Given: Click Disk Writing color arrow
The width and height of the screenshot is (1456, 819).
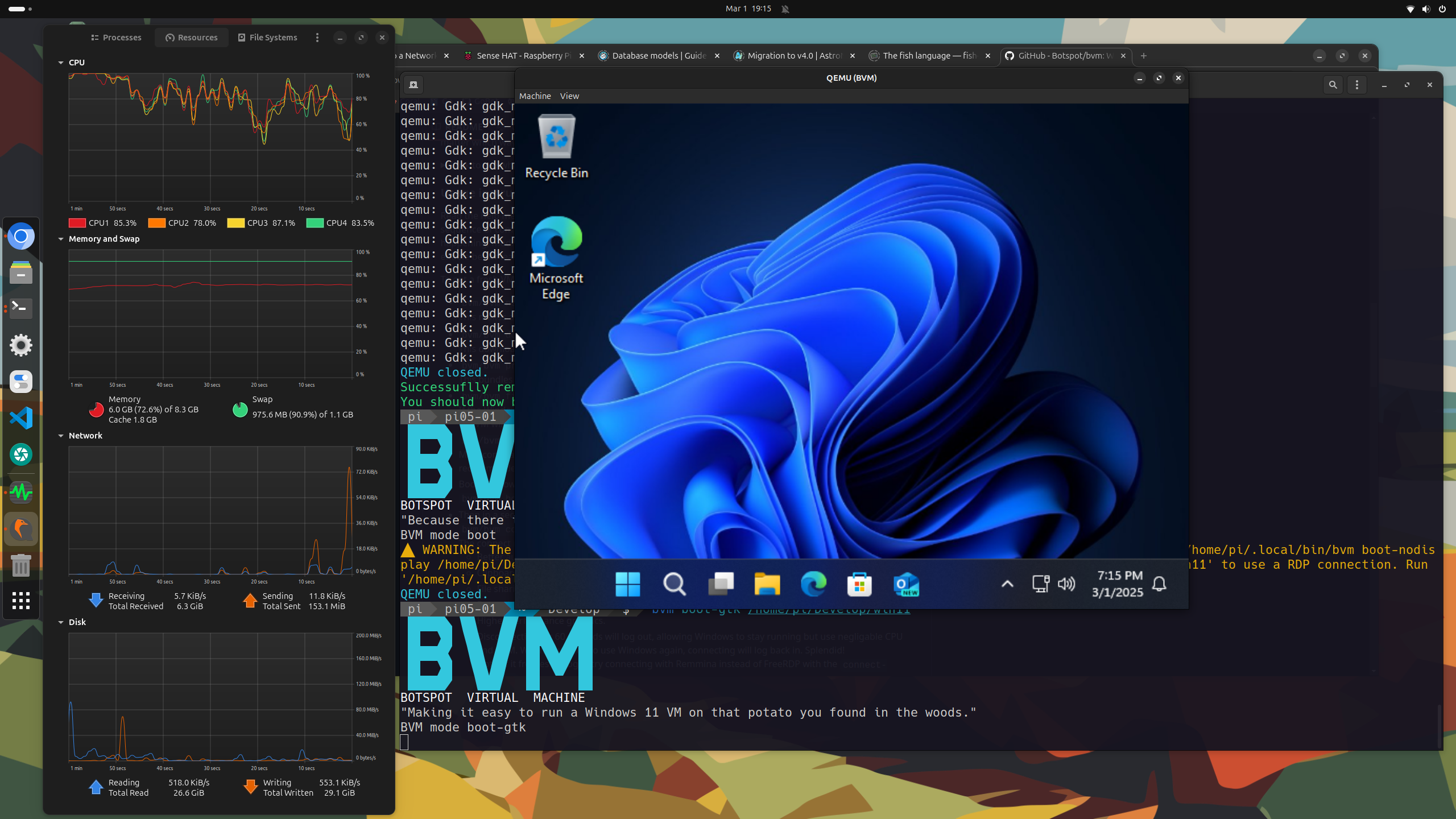Looking at the screenshot, I should [250, 787].
